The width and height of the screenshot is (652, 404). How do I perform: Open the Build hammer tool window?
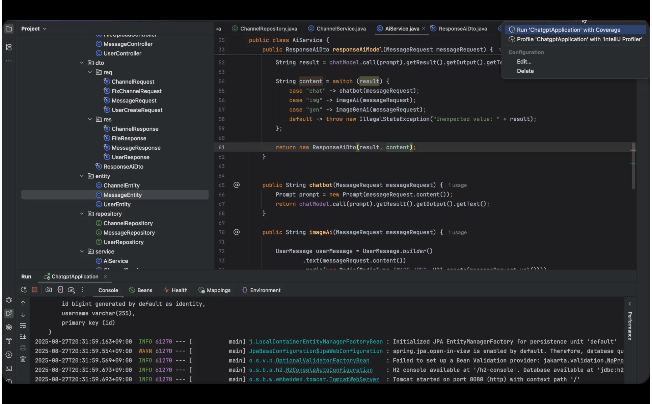[9, 341]
